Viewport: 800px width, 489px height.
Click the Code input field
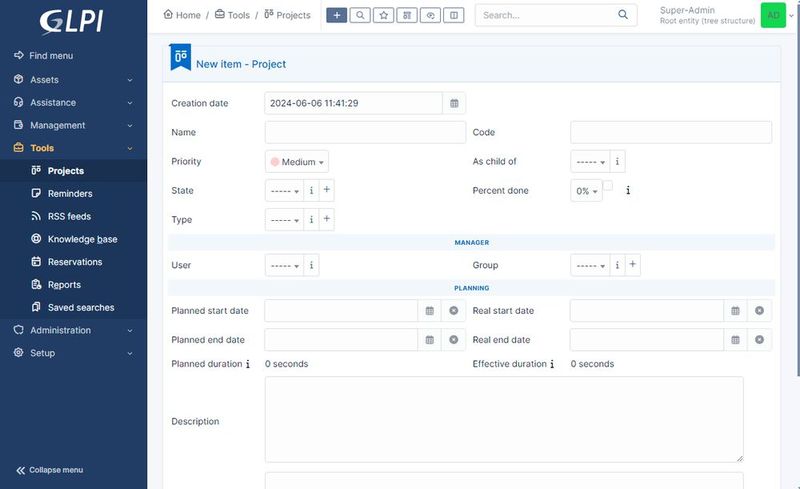(671, 132)
